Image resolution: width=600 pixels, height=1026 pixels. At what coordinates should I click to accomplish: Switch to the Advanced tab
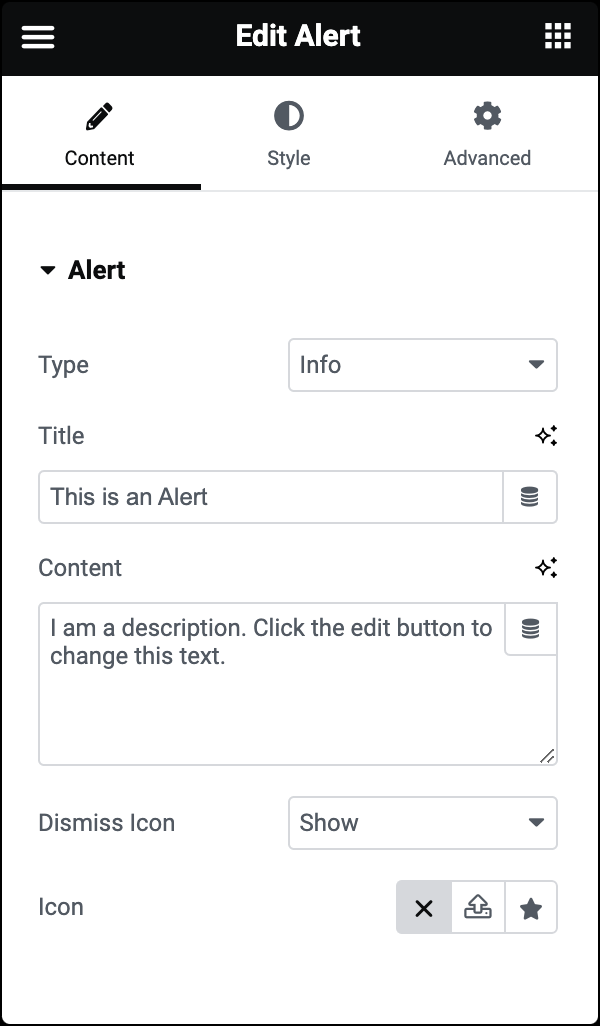[487, 158]
